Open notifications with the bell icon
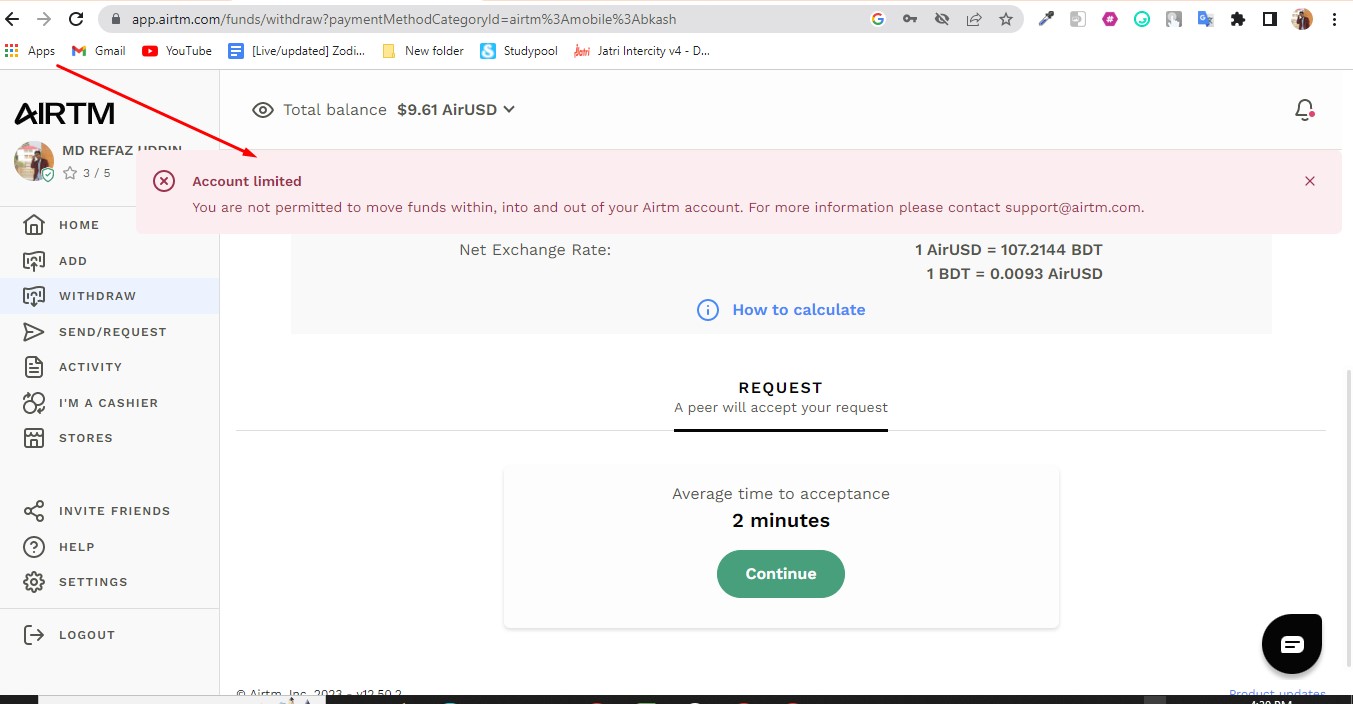The height and width of the screenshot is (704, 1353). coord(1304,110)
